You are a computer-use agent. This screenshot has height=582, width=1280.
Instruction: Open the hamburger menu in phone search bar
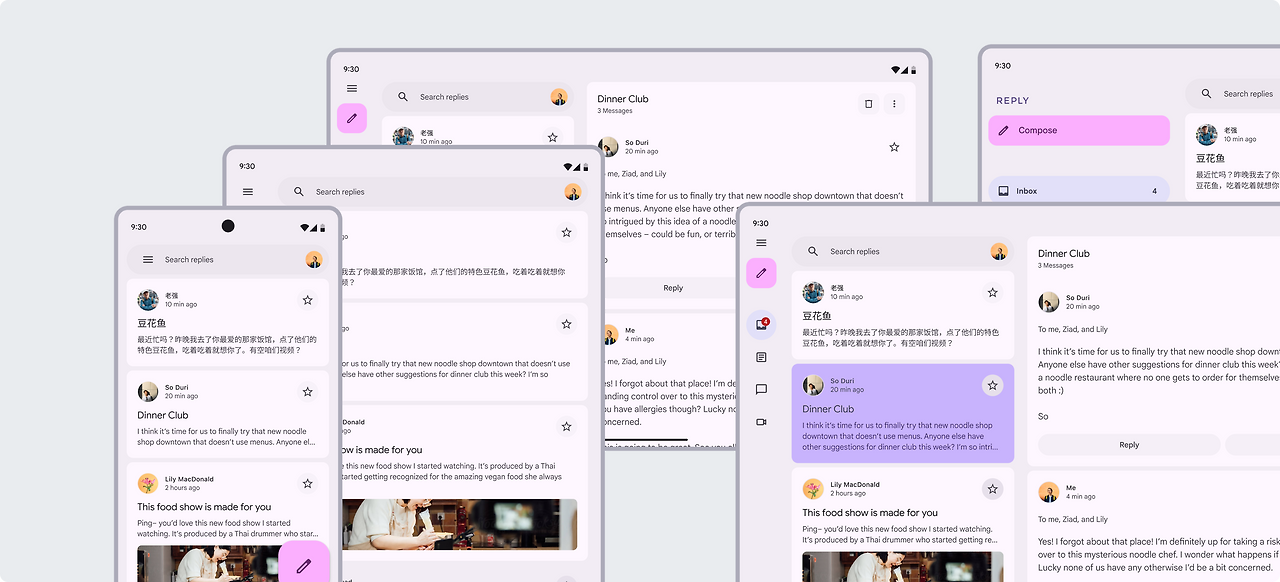click(148, 260)
